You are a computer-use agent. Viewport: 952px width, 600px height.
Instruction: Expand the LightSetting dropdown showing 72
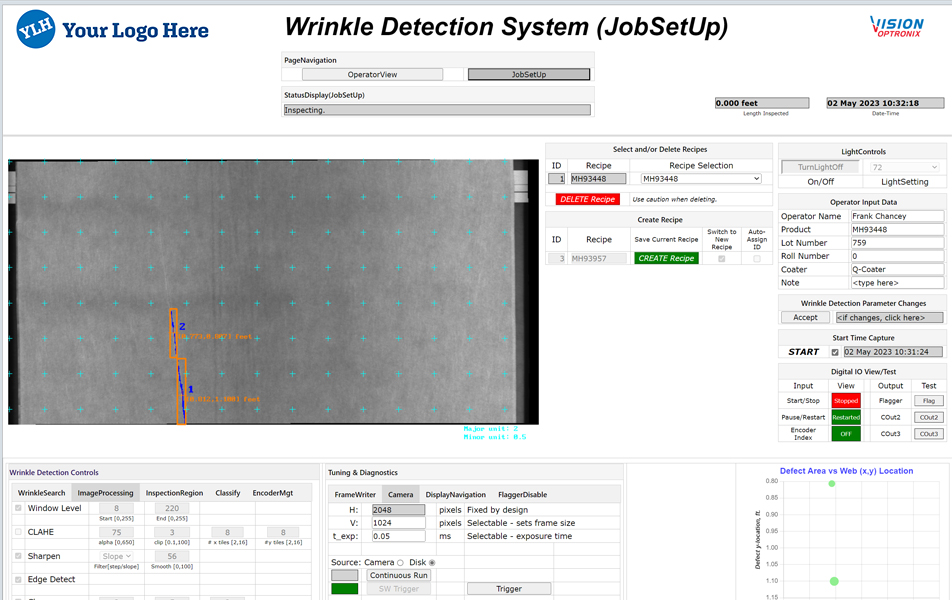[x=905, y=167]
